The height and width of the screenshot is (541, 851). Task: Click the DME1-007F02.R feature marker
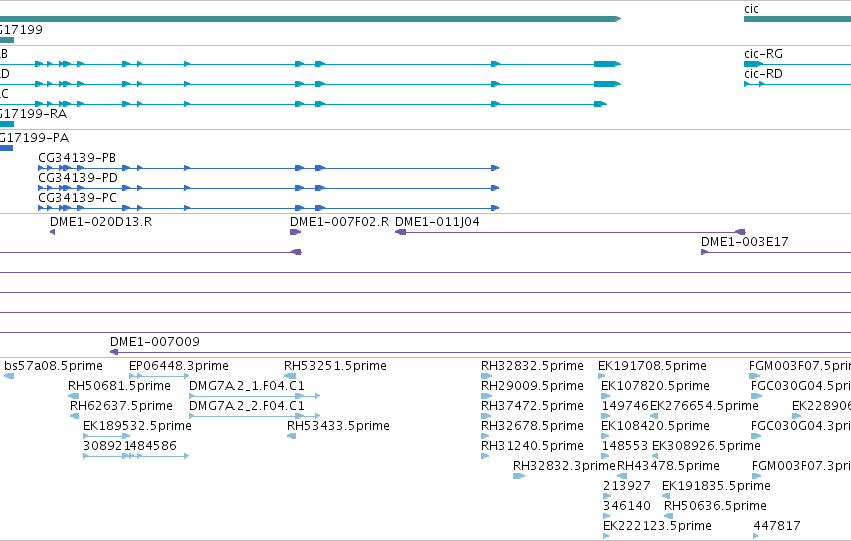click(295, 232)
